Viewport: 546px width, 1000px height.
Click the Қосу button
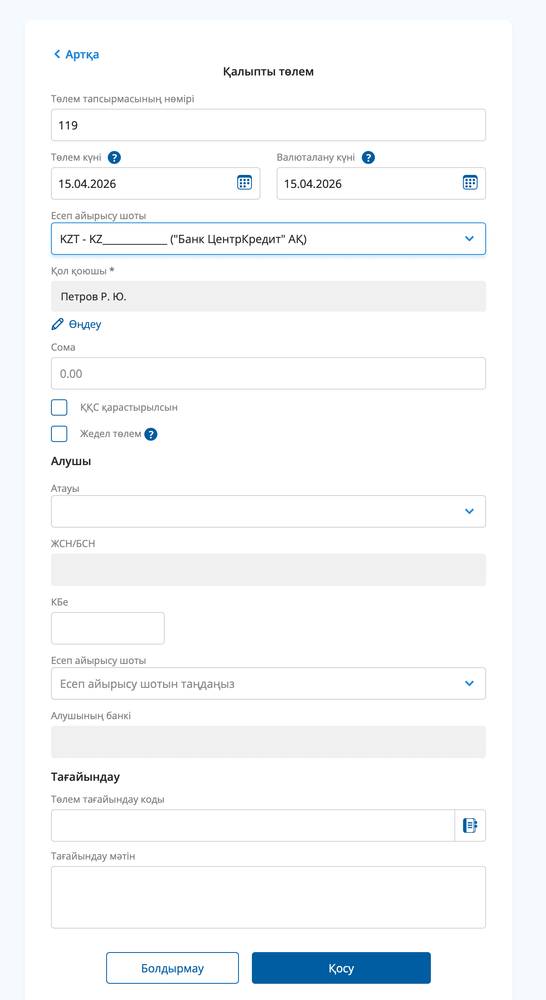point(341,968)
